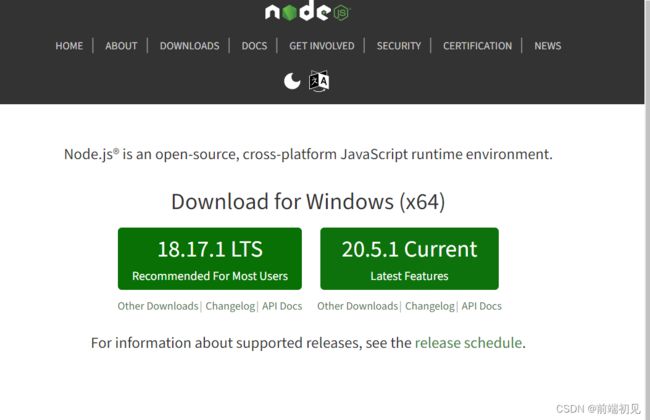The image size is (650, 420).
Task: Toggle dark mode with moon icon
Action: click(x=292, y=81)
